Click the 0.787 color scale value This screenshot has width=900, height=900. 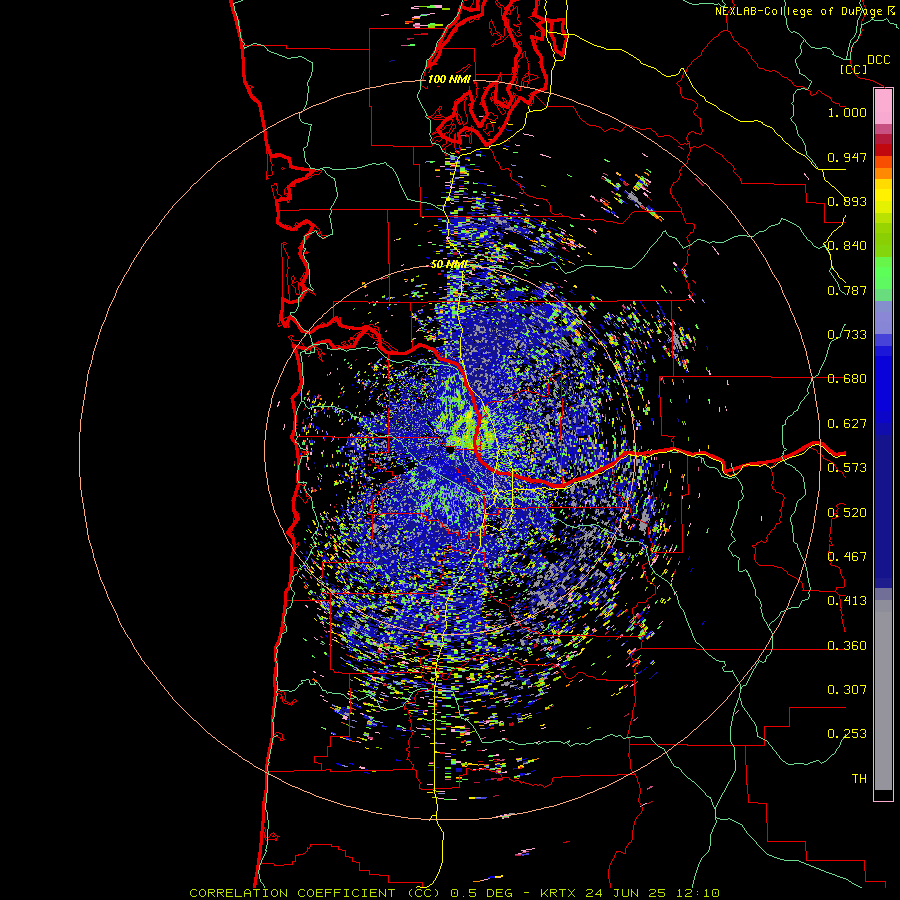(847, 290)
